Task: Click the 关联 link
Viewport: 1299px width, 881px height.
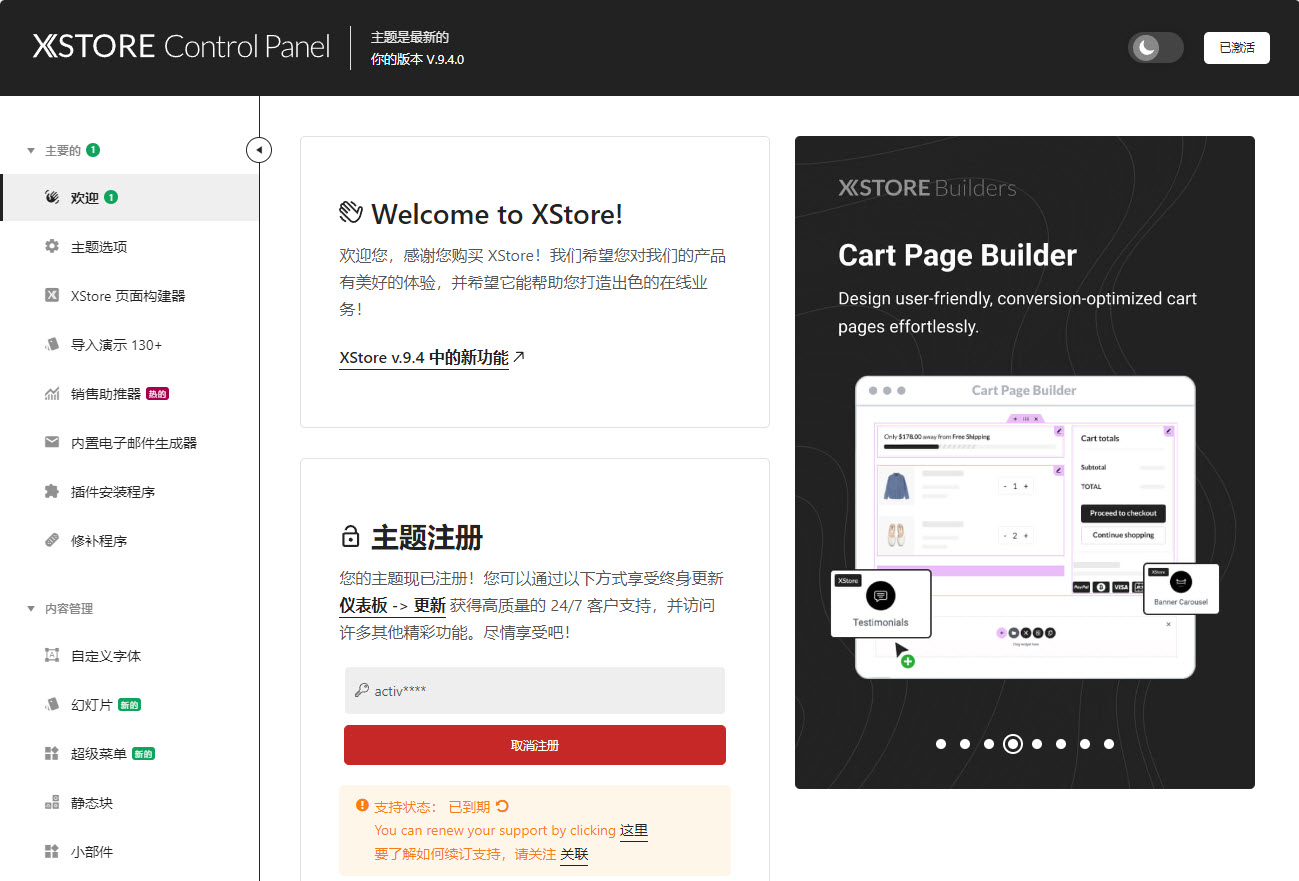Action: 574,854
